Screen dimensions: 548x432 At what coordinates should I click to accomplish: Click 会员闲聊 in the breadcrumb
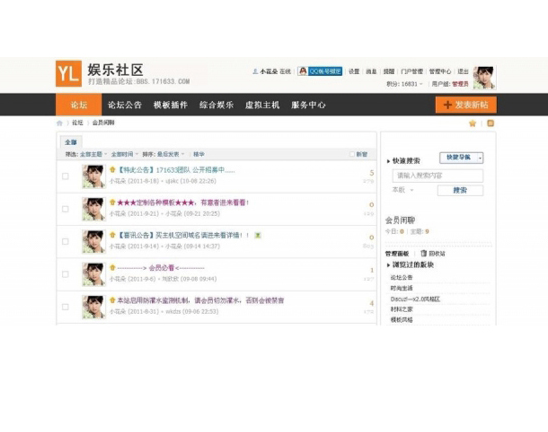coord(103,123)
